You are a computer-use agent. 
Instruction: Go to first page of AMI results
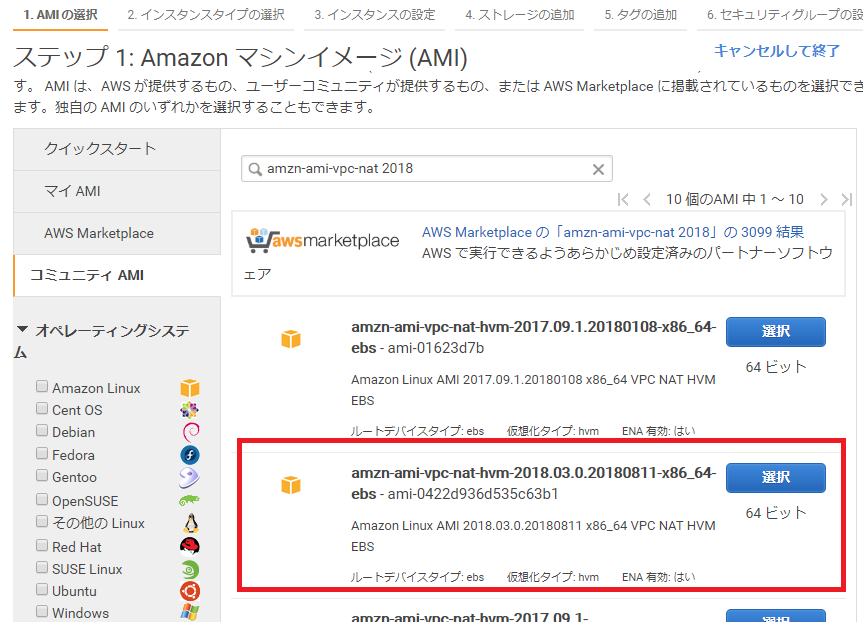point(623,199)
